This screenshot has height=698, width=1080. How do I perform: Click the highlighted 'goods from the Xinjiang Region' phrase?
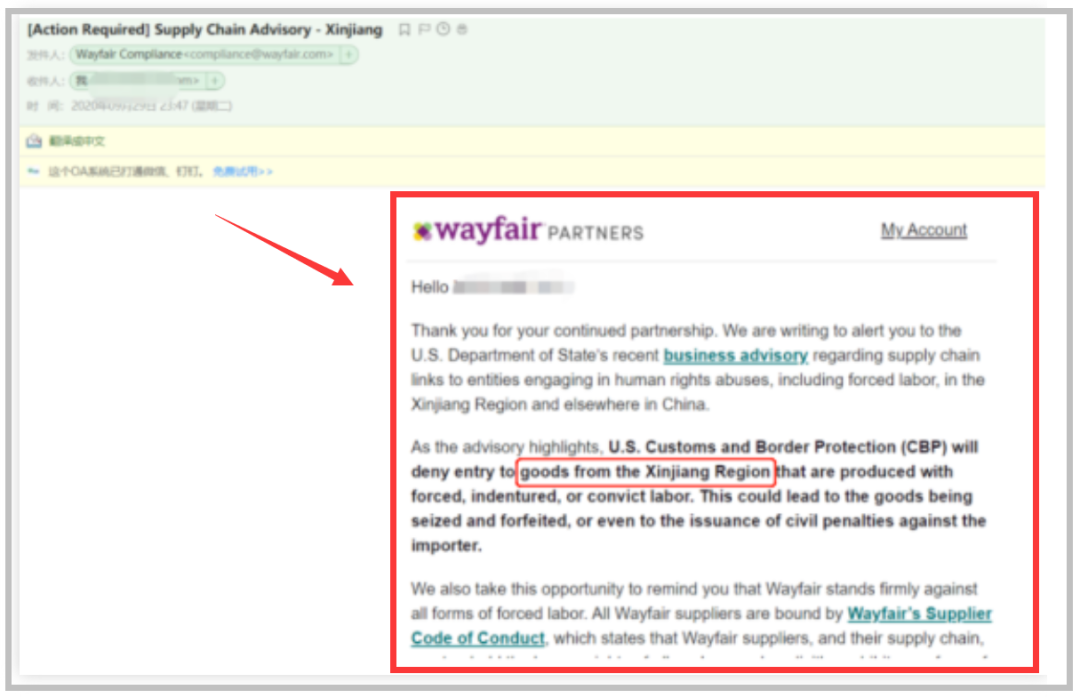tap(645, 472)
